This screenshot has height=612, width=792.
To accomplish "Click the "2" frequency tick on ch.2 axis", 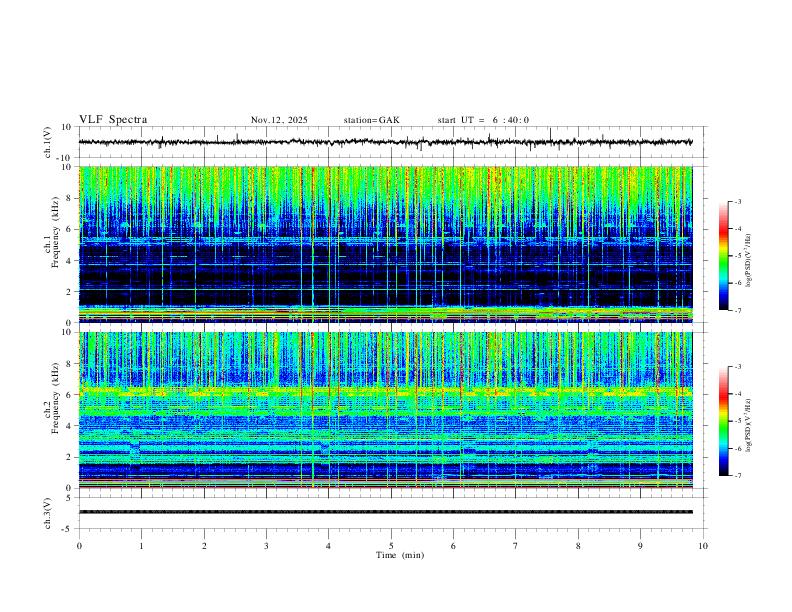I will tap(69, 457).
